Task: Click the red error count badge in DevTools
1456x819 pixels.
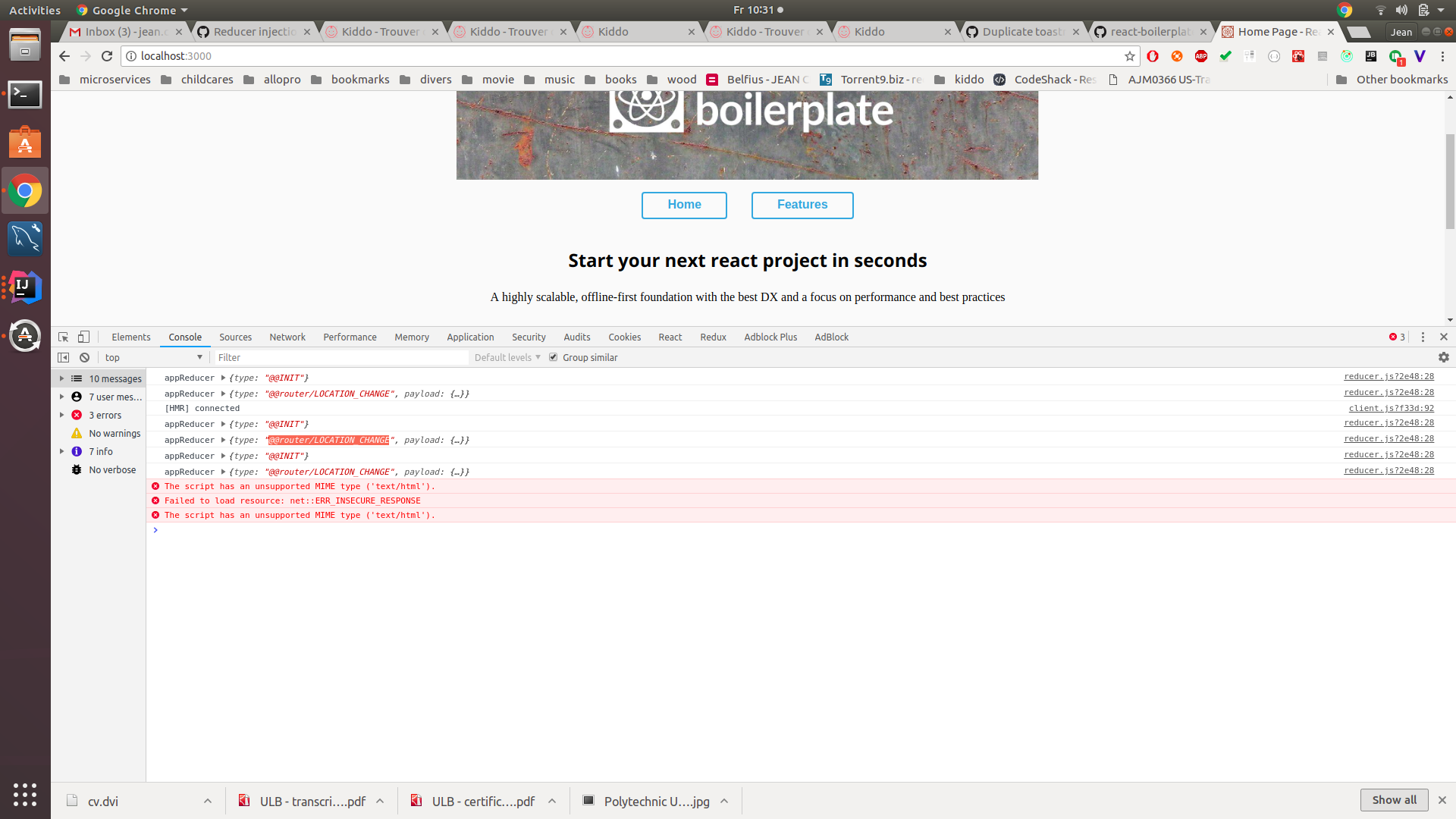Action: pyautogui.click(x=1397, y=337)
